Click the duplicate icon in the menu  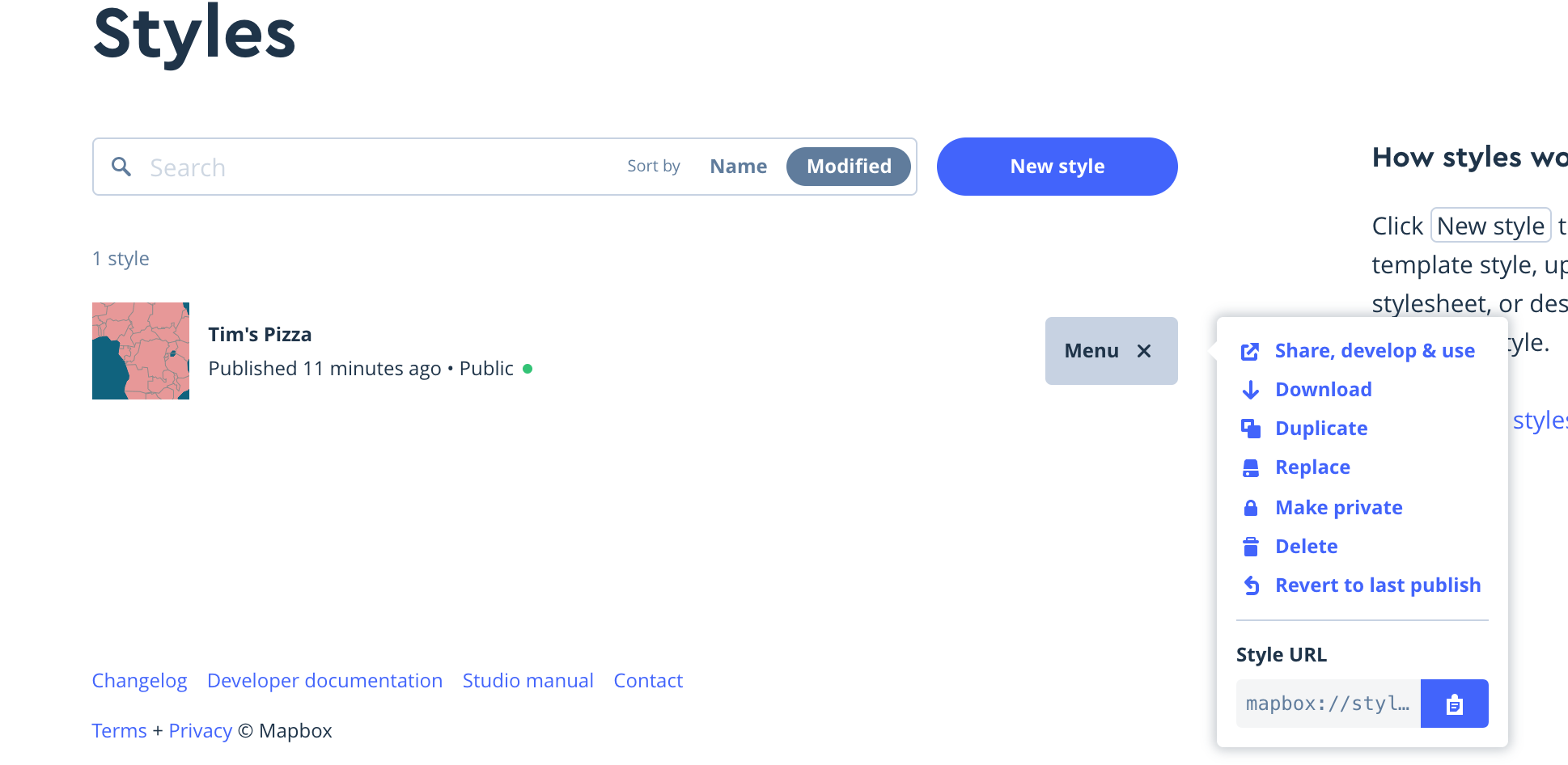point(1251,429)
